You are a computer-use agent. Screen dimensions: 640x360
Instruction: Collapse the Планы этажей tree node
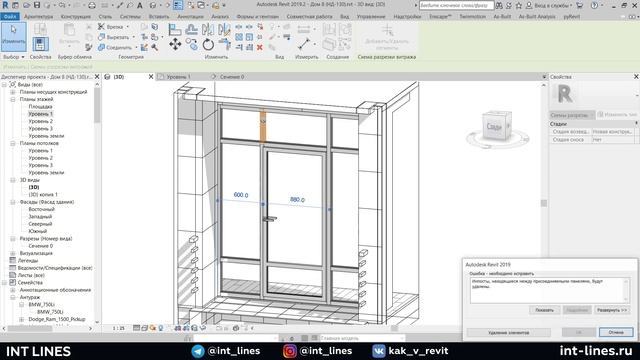click(13, 99)
